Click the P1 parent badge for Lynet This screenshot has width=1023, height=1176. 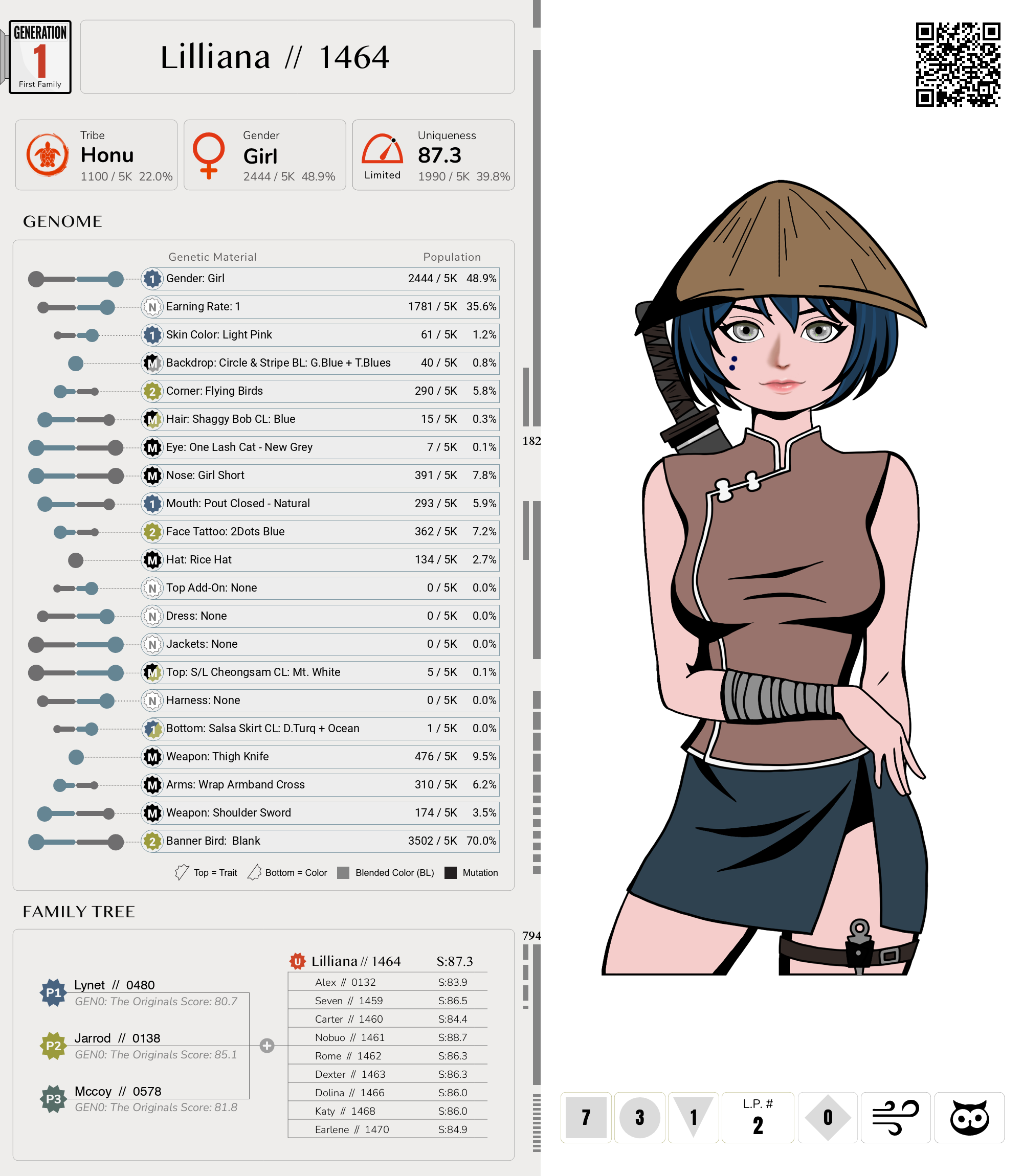(53, 992)
